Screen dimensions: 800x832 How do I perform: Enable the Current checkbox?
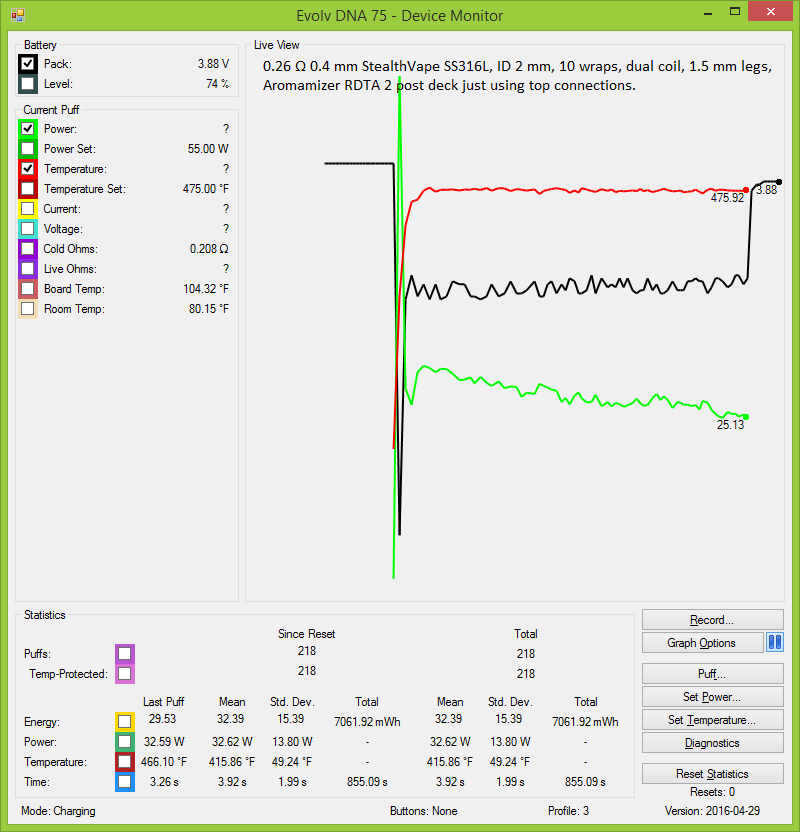click(x=28, y=209)
